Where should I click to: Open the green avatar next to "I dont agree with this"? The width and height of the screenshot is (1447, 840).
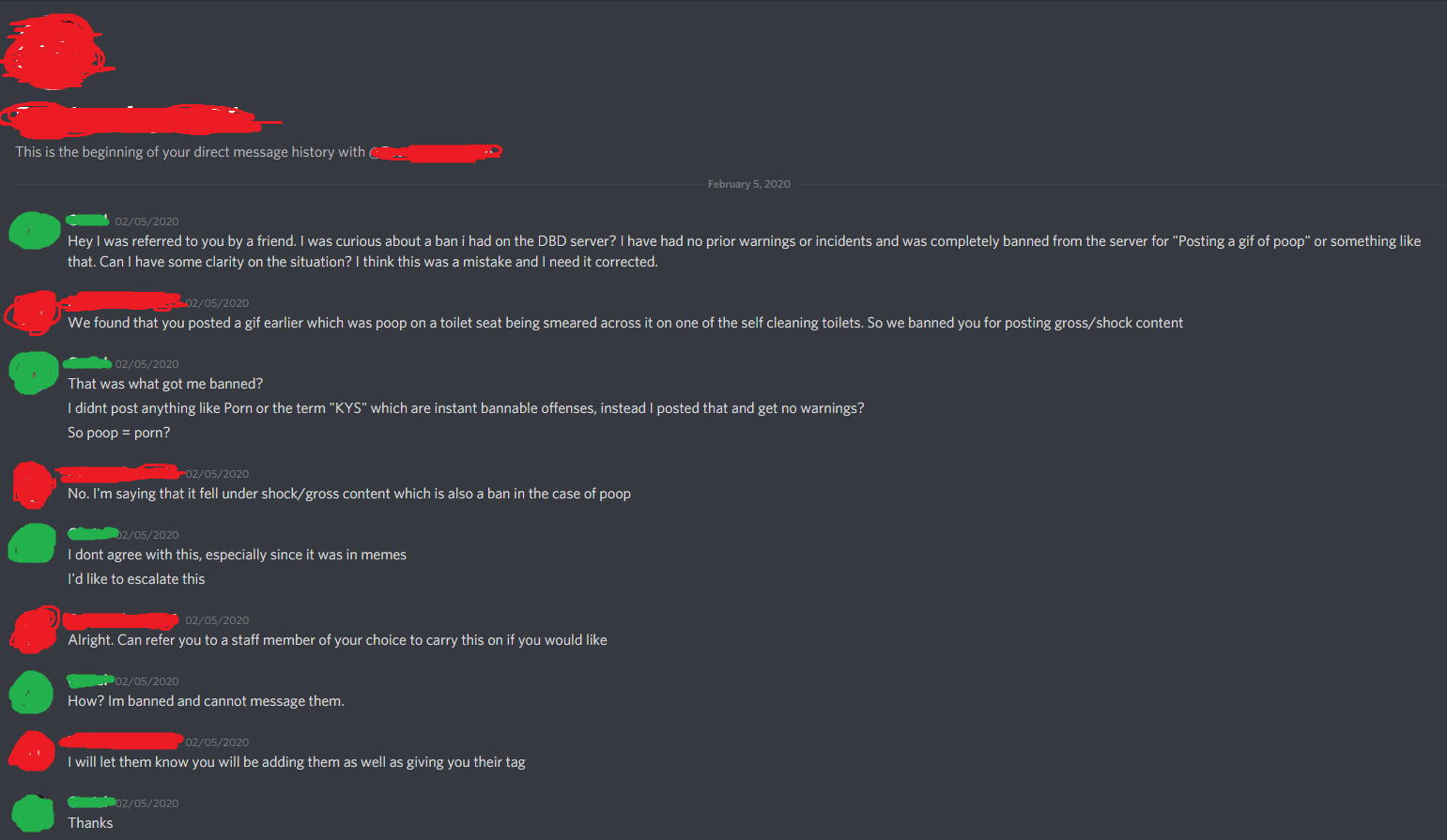click(x=33, y=542)
